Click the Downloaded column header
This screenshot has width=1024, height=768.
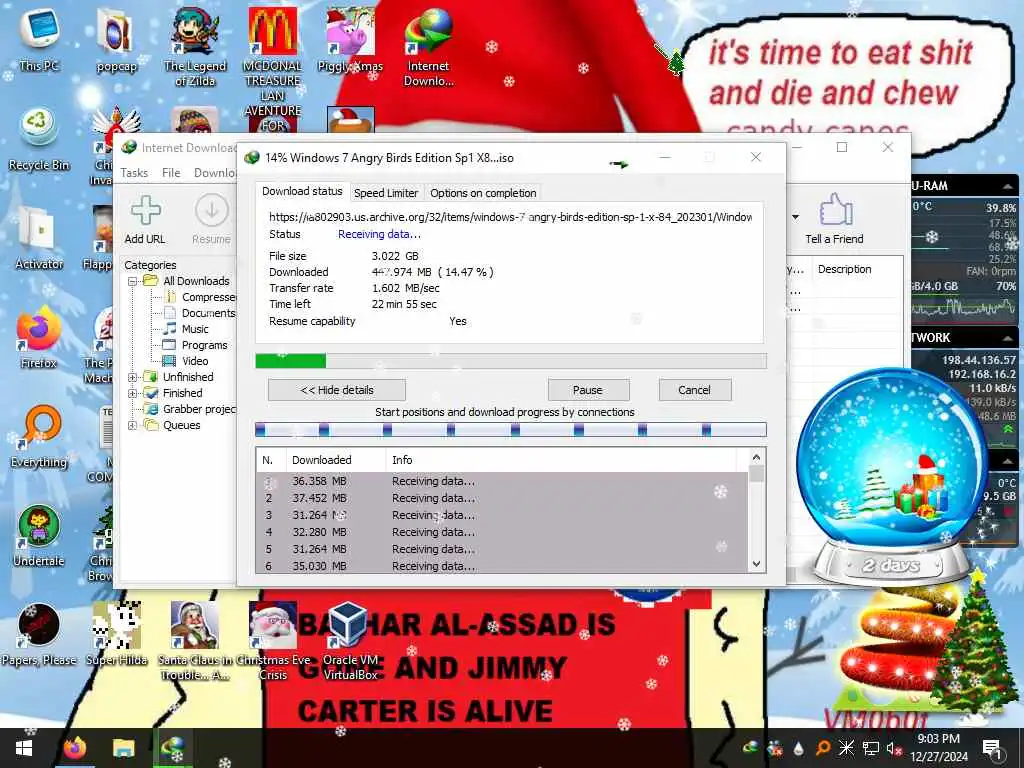click(x=336, y=460)
